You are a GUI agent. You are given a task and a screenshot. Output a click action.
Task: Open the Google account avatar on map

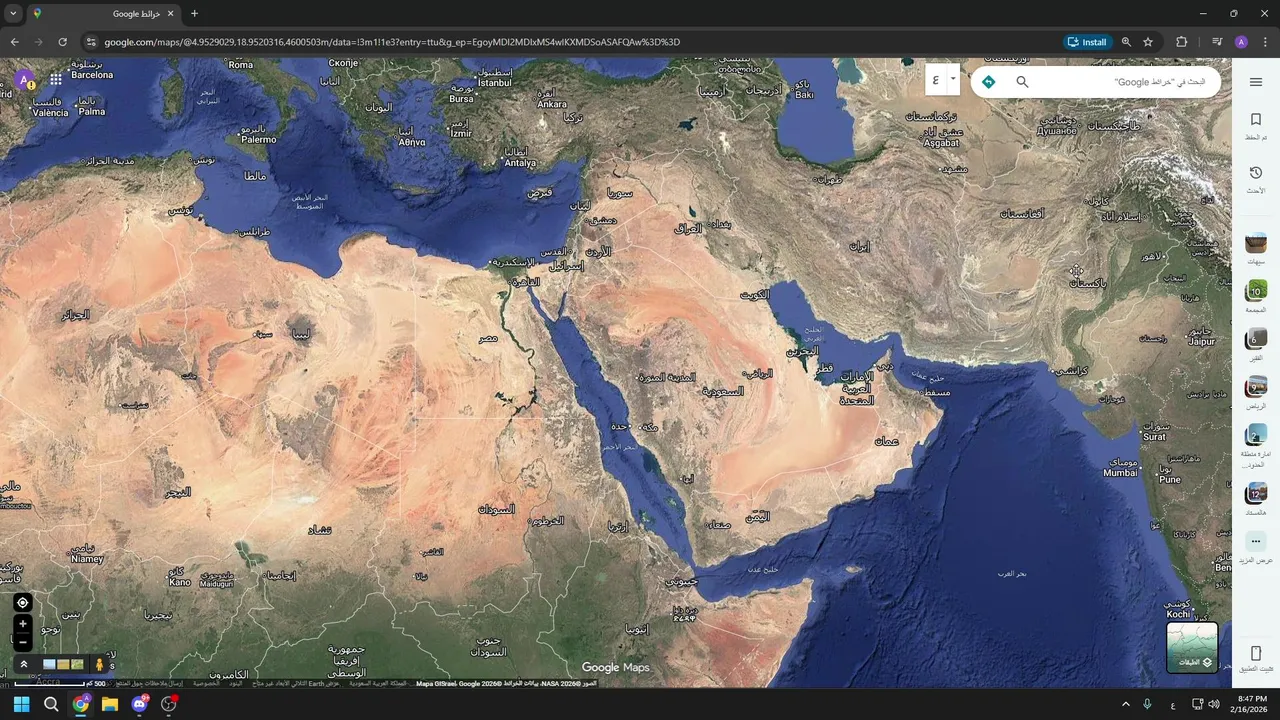pyautogui.click(x=23, y=80)
